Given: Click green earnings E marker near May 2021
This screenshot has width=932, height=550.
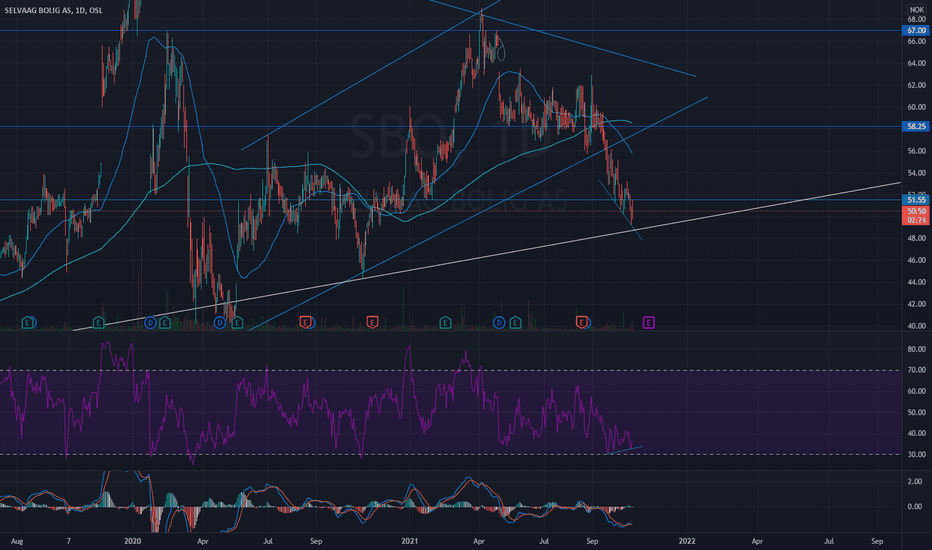Looking at the screenshot, I should [515, 323].
